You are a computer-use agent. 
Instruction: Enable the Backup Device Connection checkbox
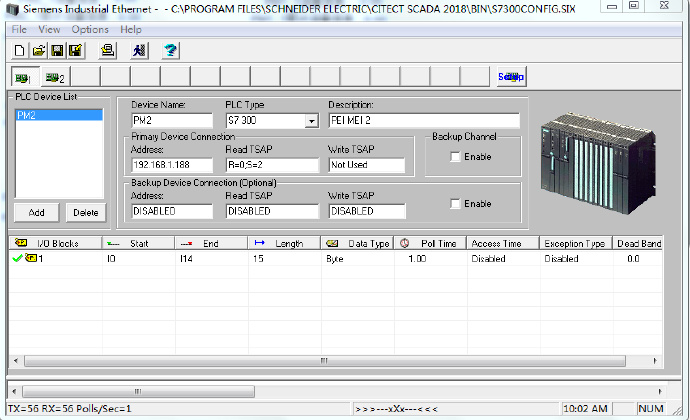pyautogui.click(x=455, y=203)
